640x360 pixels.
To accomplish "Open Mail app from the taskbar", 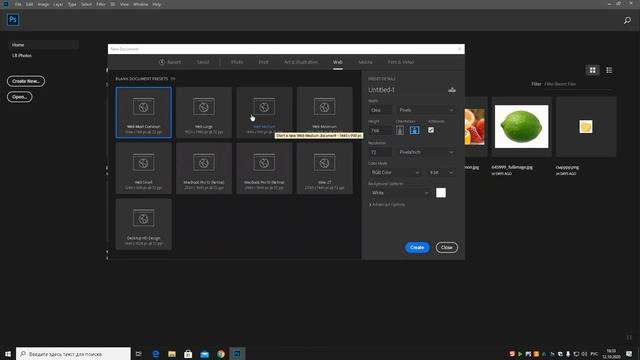I will coord(204,354).
